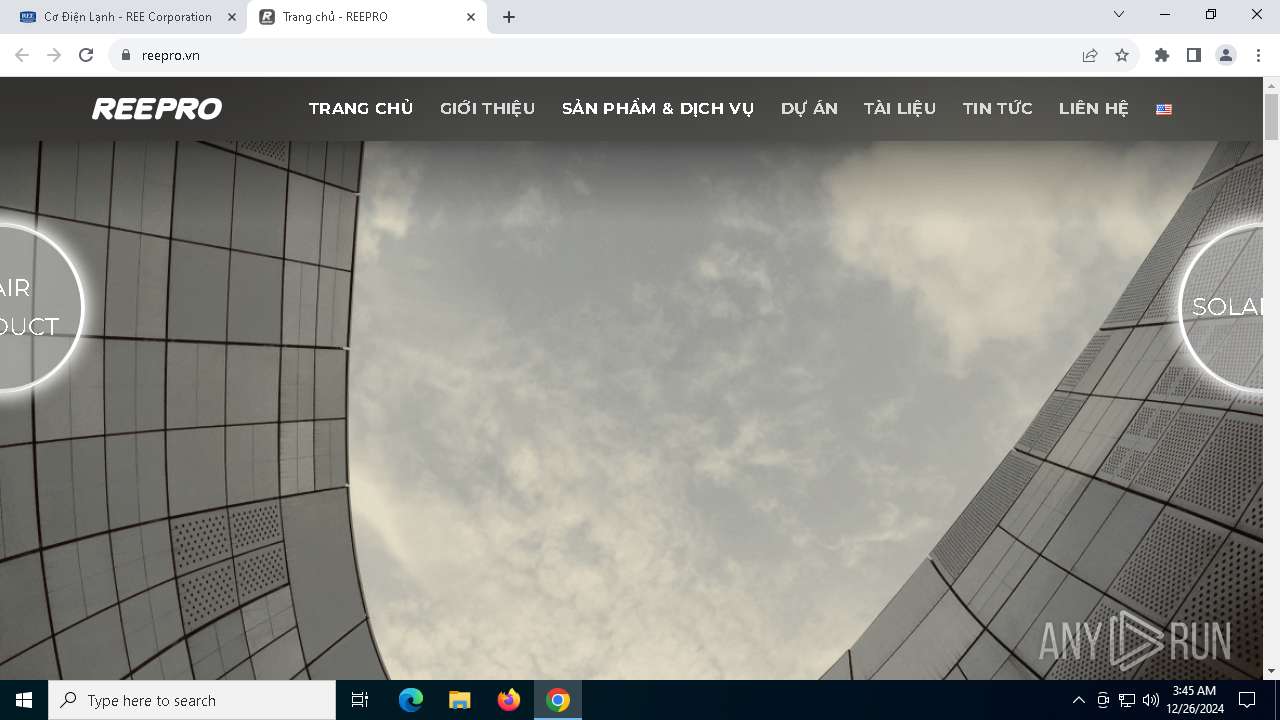Click the REEPRO logo

tap(157, 109)
